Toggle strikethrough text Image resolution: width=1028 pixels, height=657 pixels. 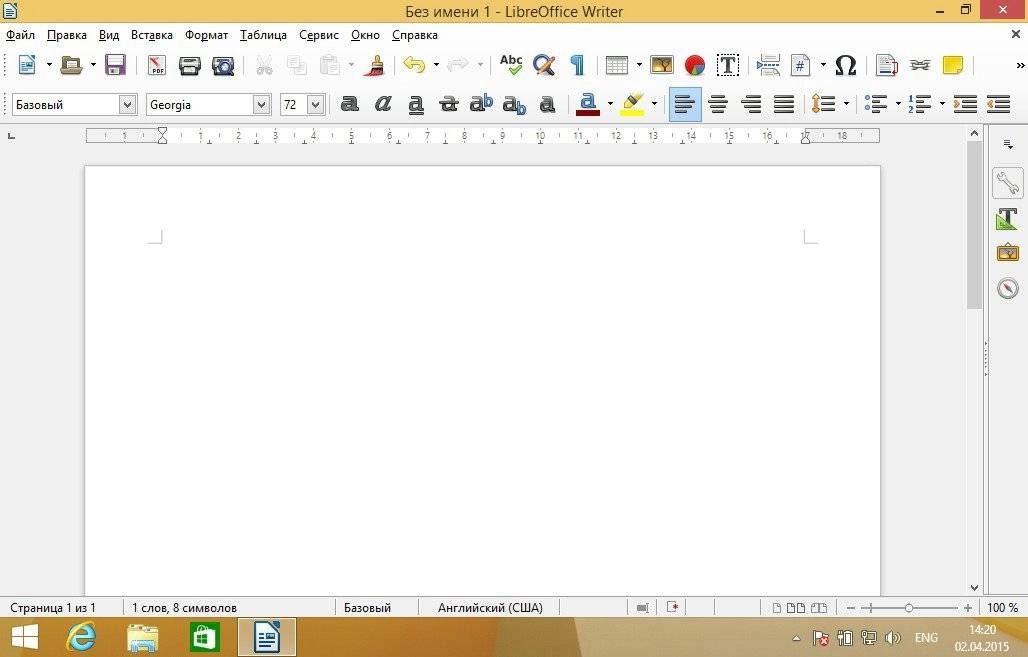tap(448, 104)
